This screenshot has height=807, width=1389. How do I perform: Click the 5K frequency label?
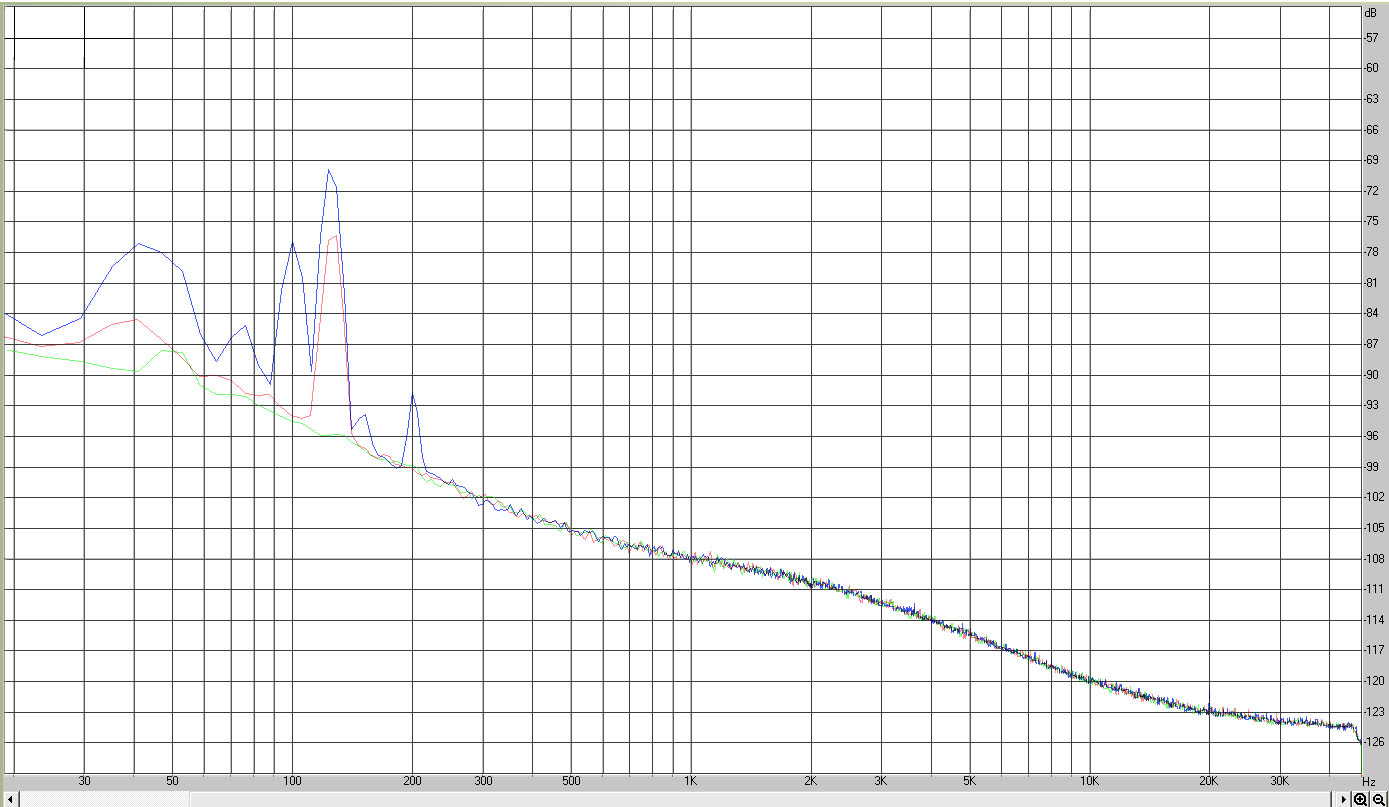coord(969,781)
